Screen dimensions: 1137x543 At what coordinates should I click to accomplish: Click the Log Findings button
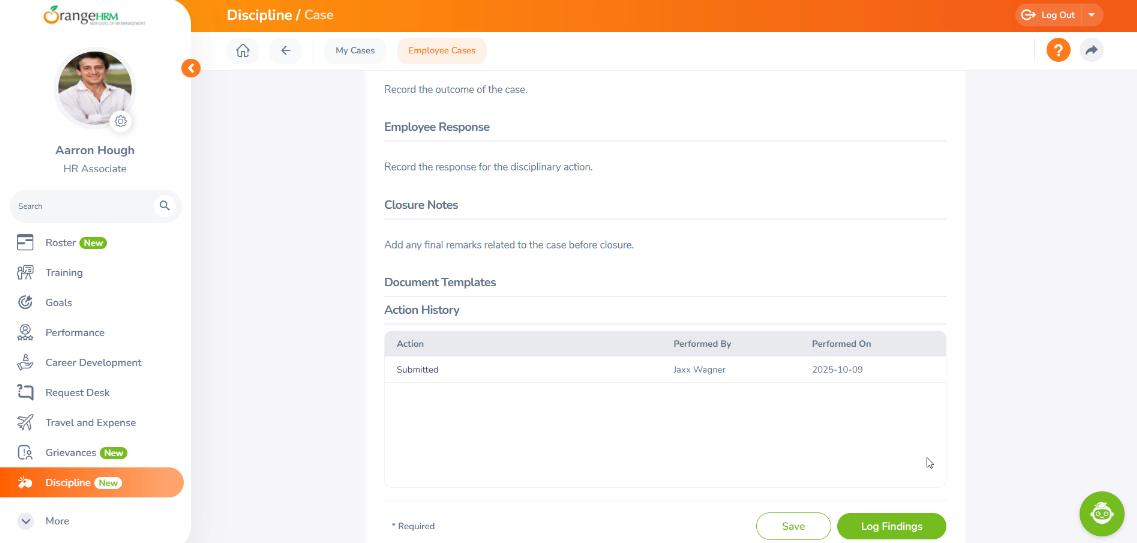click(890, 526)
